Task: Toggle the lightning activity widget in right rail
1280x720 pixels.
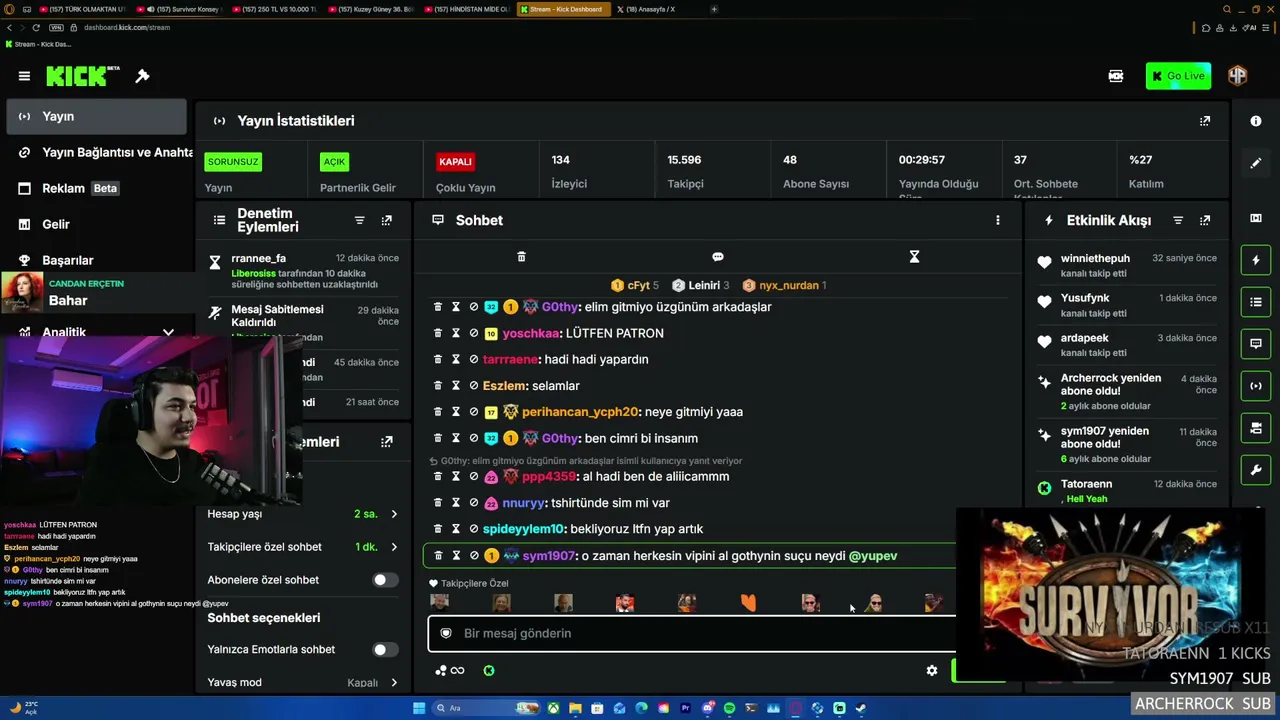Action: pos(1256,260)
